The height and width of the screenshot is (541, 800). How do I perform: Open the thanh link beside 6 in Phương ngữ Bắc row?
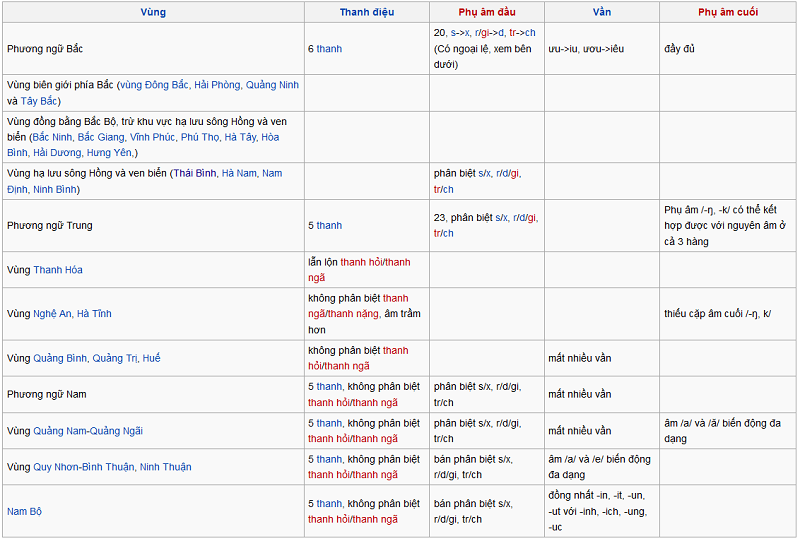point(329,49)
